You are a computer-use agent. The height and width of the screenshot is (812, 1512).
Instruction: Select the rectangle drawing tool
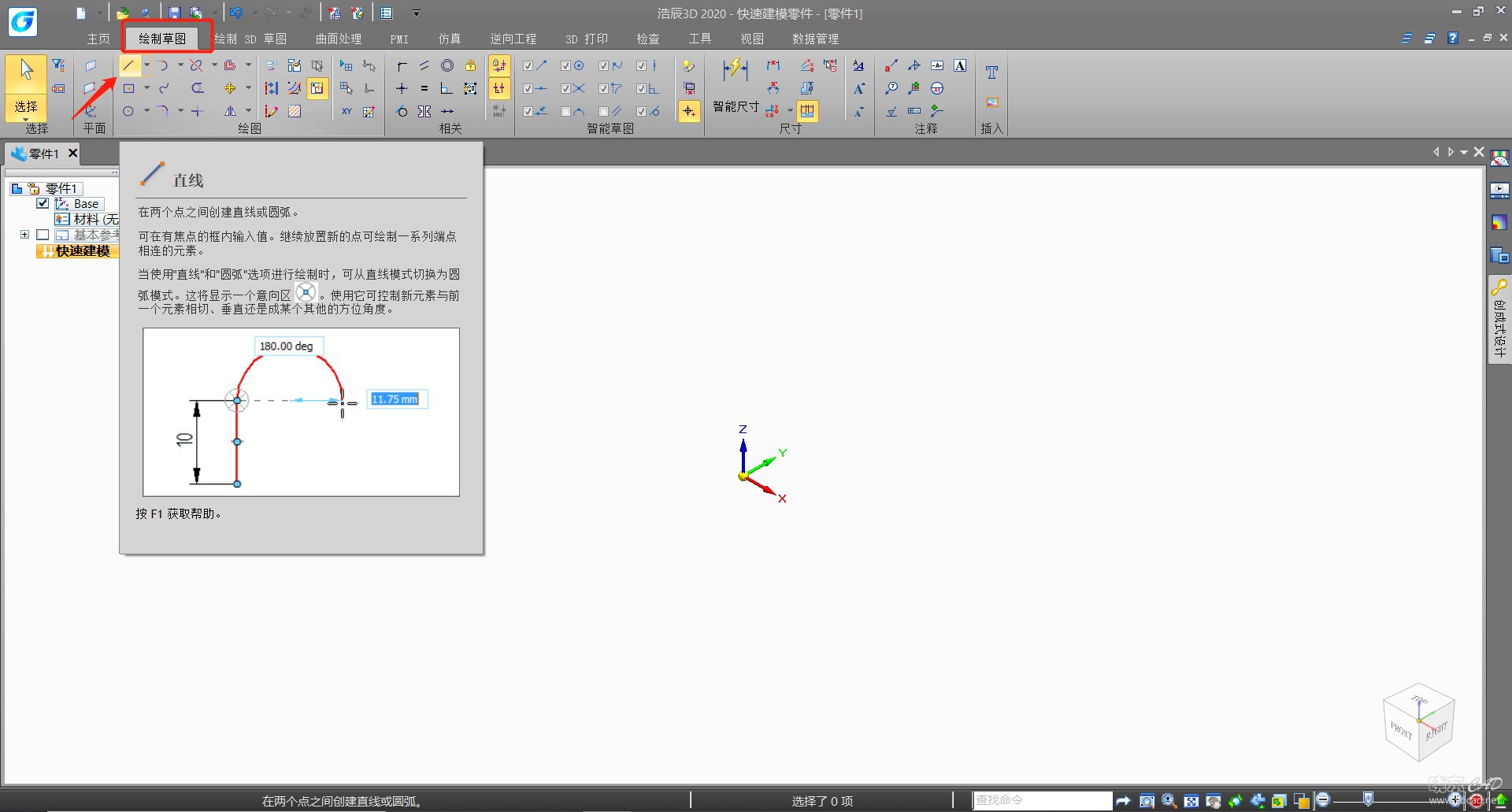coord(129,88)
